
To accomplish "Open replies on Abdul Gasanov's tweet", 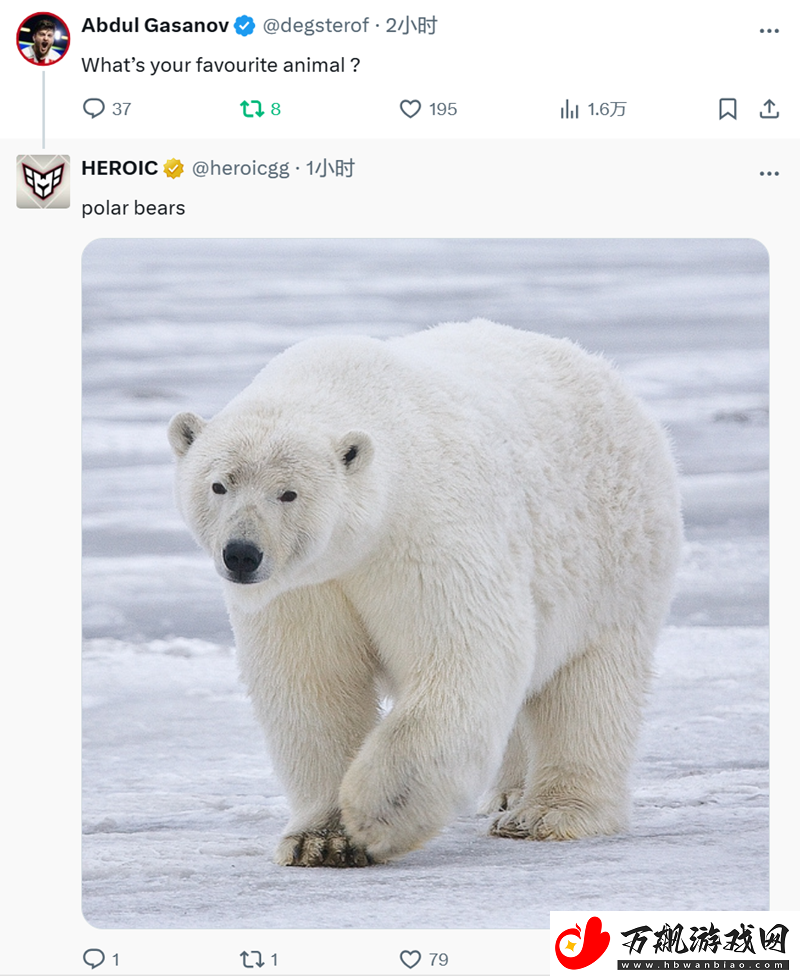I will click(x=106, y=109).
